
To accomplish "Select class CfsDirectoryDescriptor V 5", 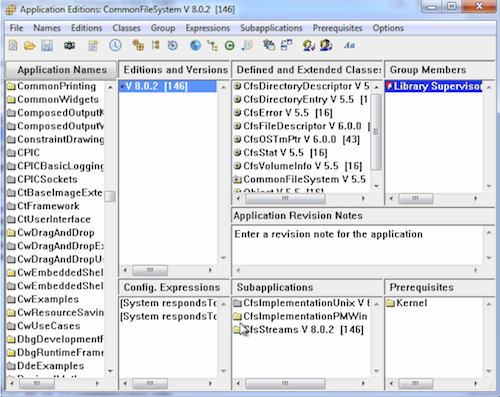I will pyautogui.click(x=301, y=86).
